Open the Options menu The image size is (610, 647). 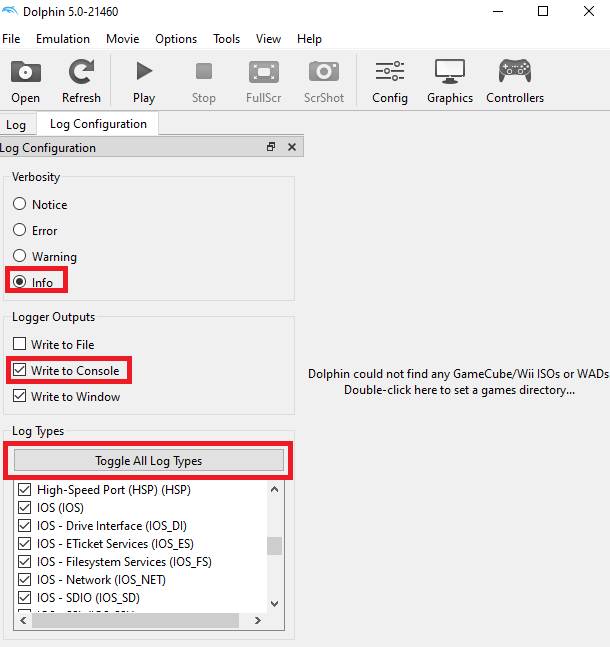click(x=176, y=39)
